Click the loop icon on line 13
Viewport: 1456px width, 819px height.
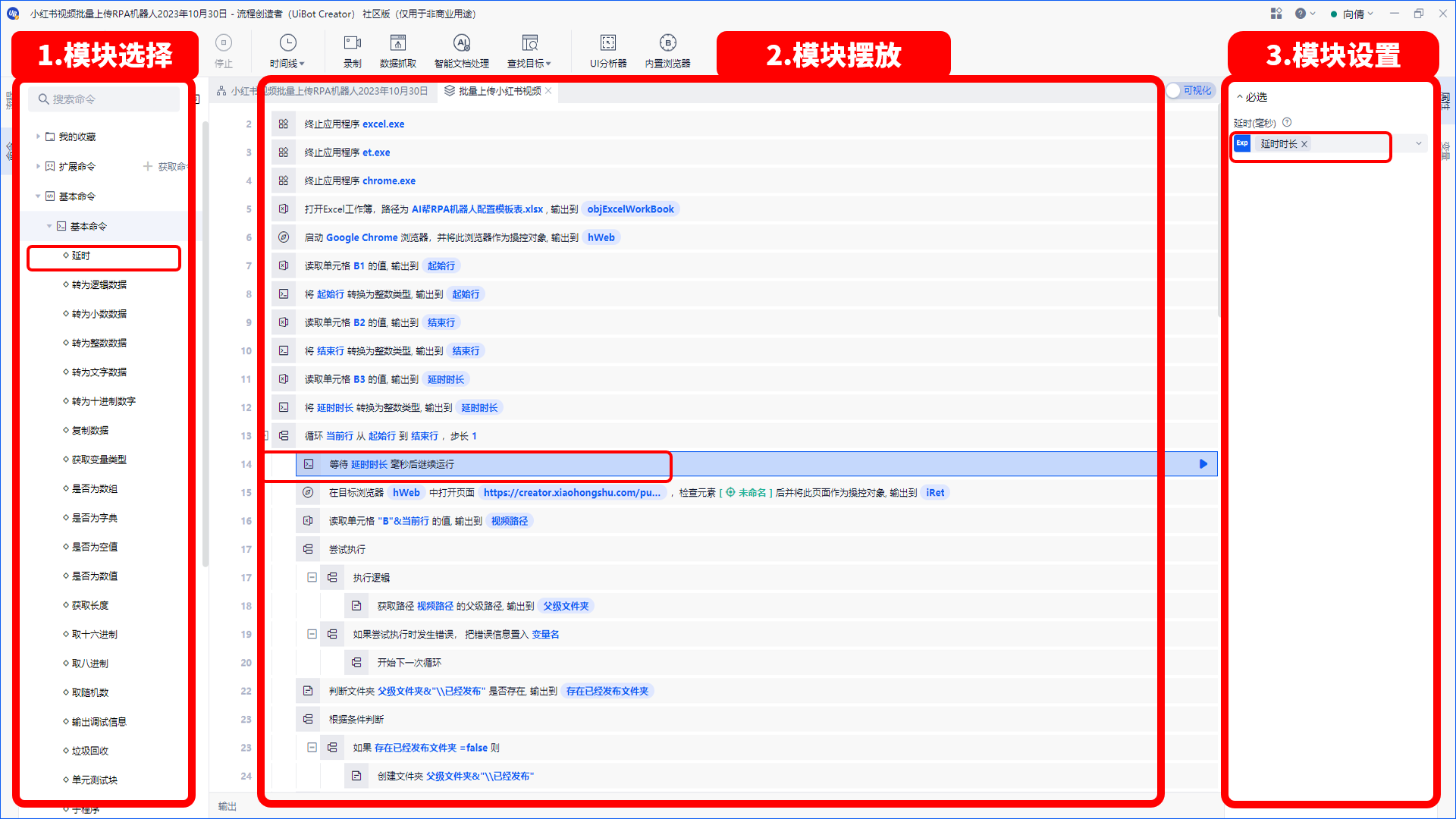pyautogui.click(x=284, y=436)
